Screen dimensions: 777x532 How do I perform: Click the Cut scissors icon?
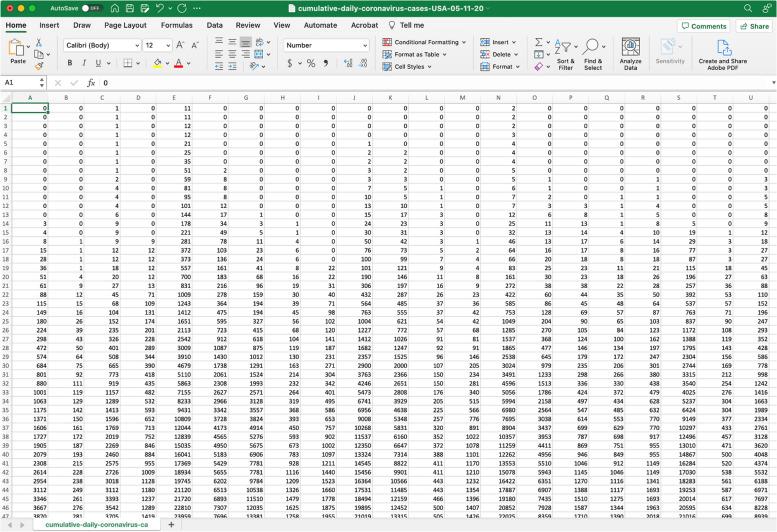pos(40,42)
